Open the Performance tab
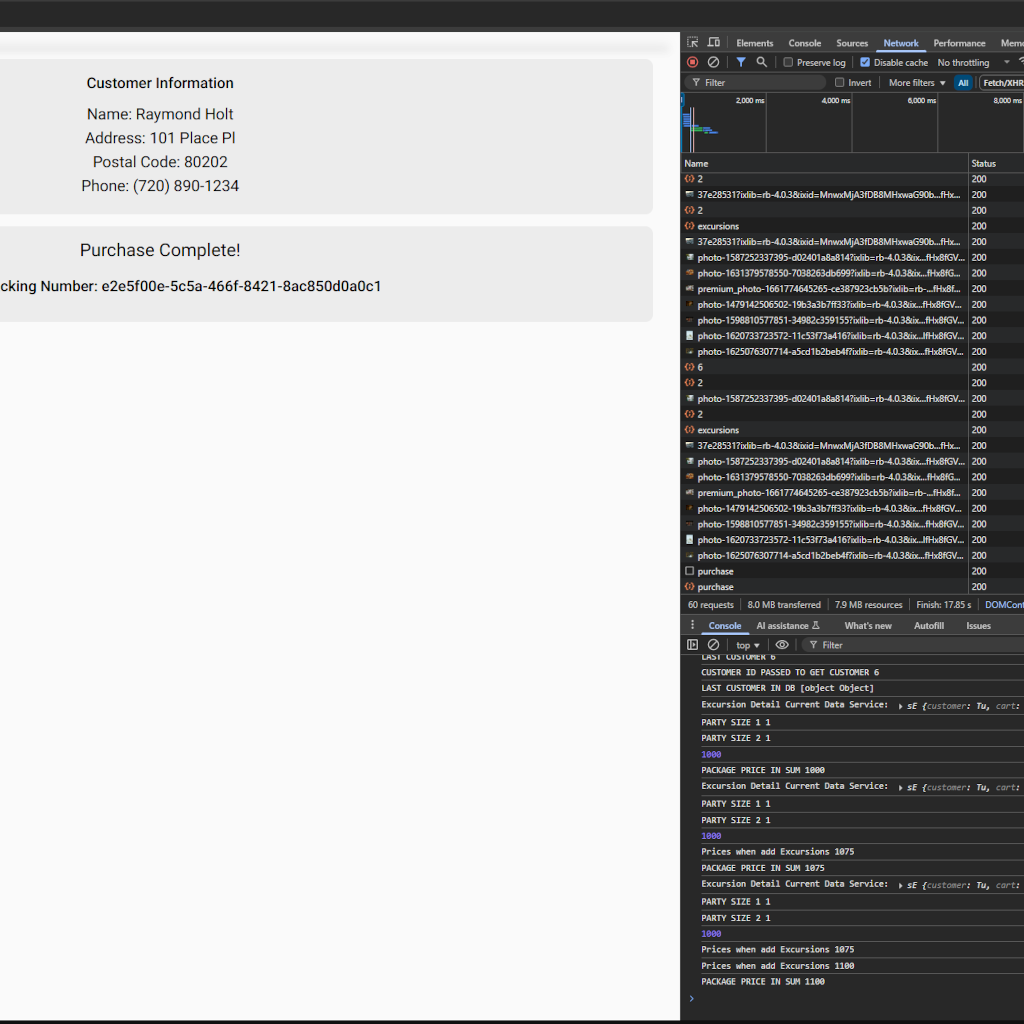This screenshot has width=1024, height=1024. [x=959, y=43]
